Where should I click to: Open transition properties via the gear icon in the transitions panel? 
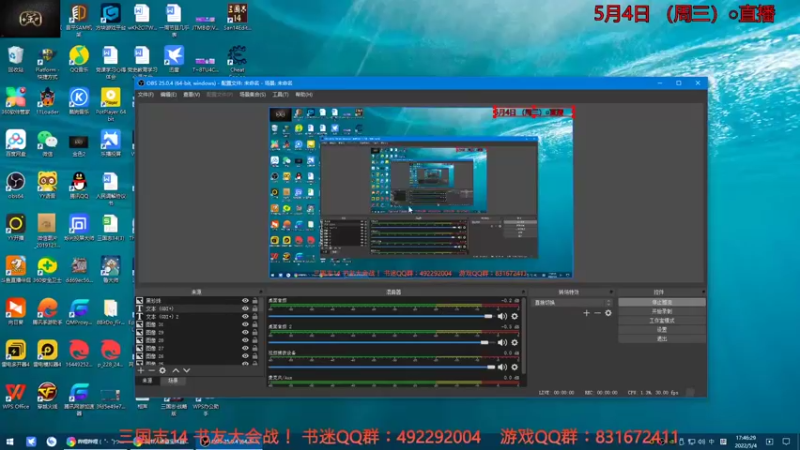coord(608,313)
